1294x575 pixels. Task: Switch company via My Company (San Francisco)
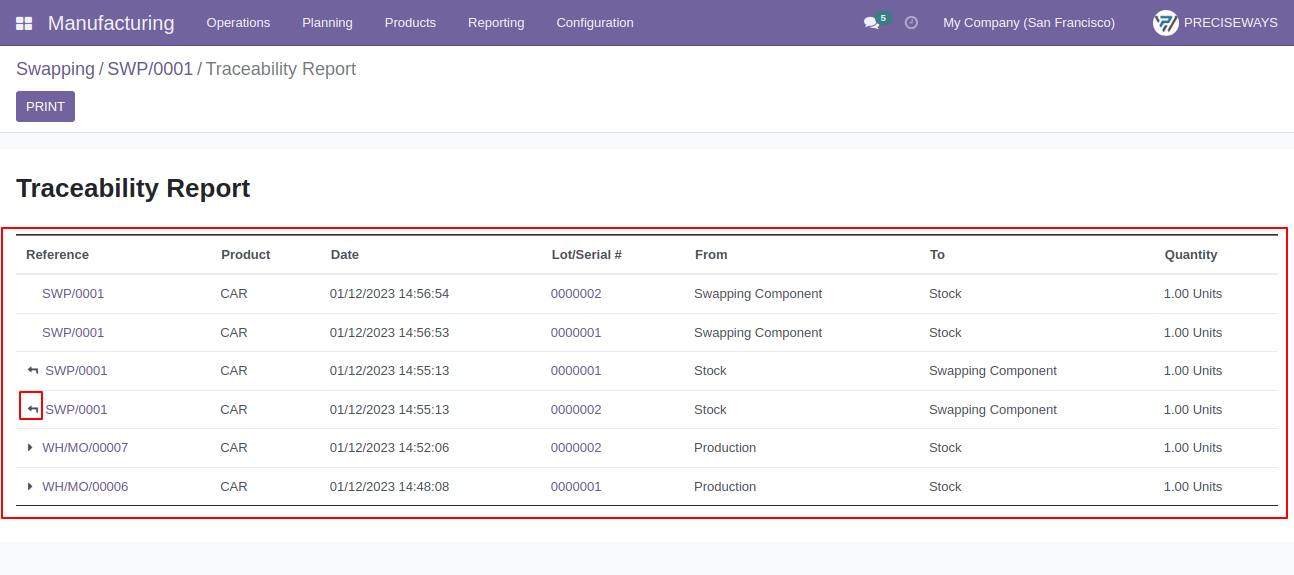[x=1029, y=22]
